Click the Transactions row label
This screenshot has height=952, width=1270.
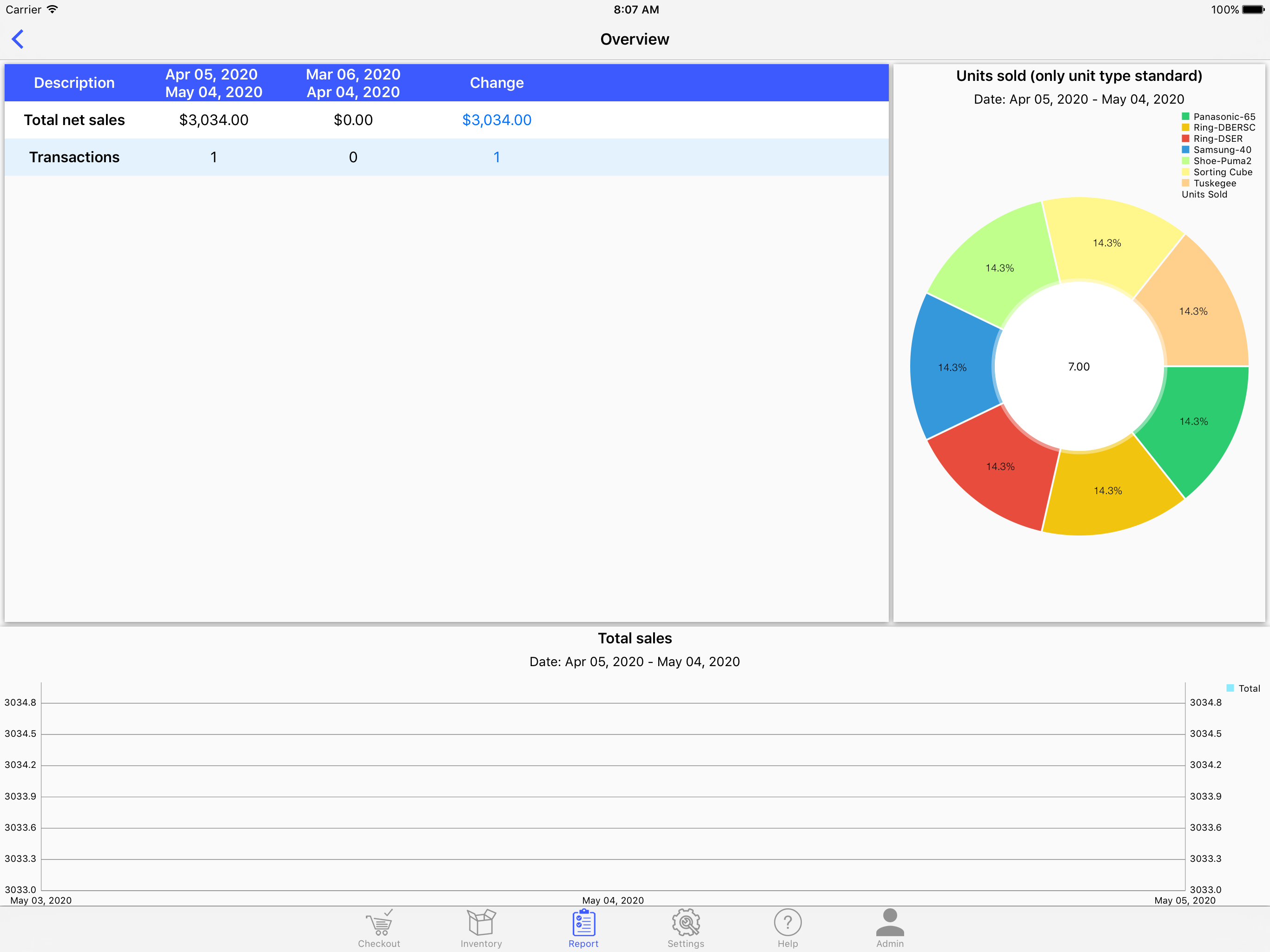pos(74,157)
